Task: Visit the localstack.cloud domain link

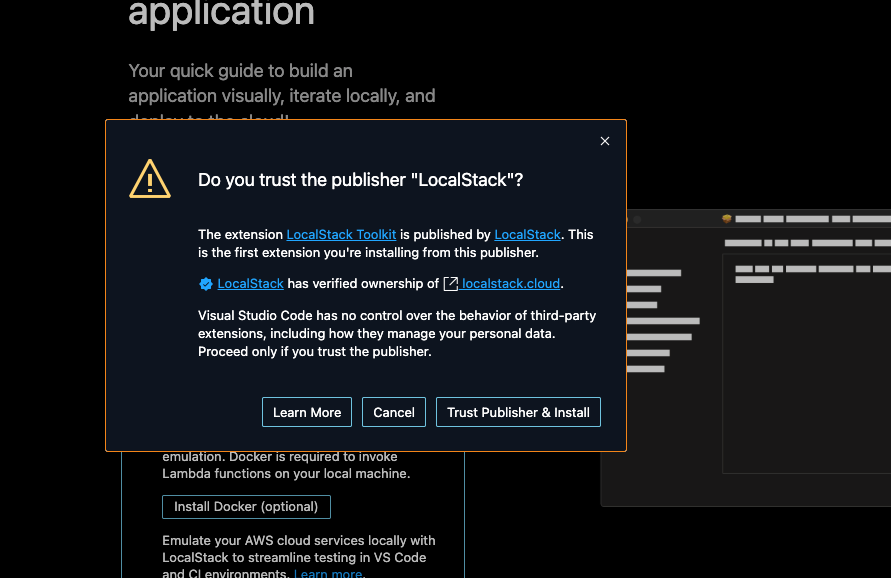Action: [511, 284]
